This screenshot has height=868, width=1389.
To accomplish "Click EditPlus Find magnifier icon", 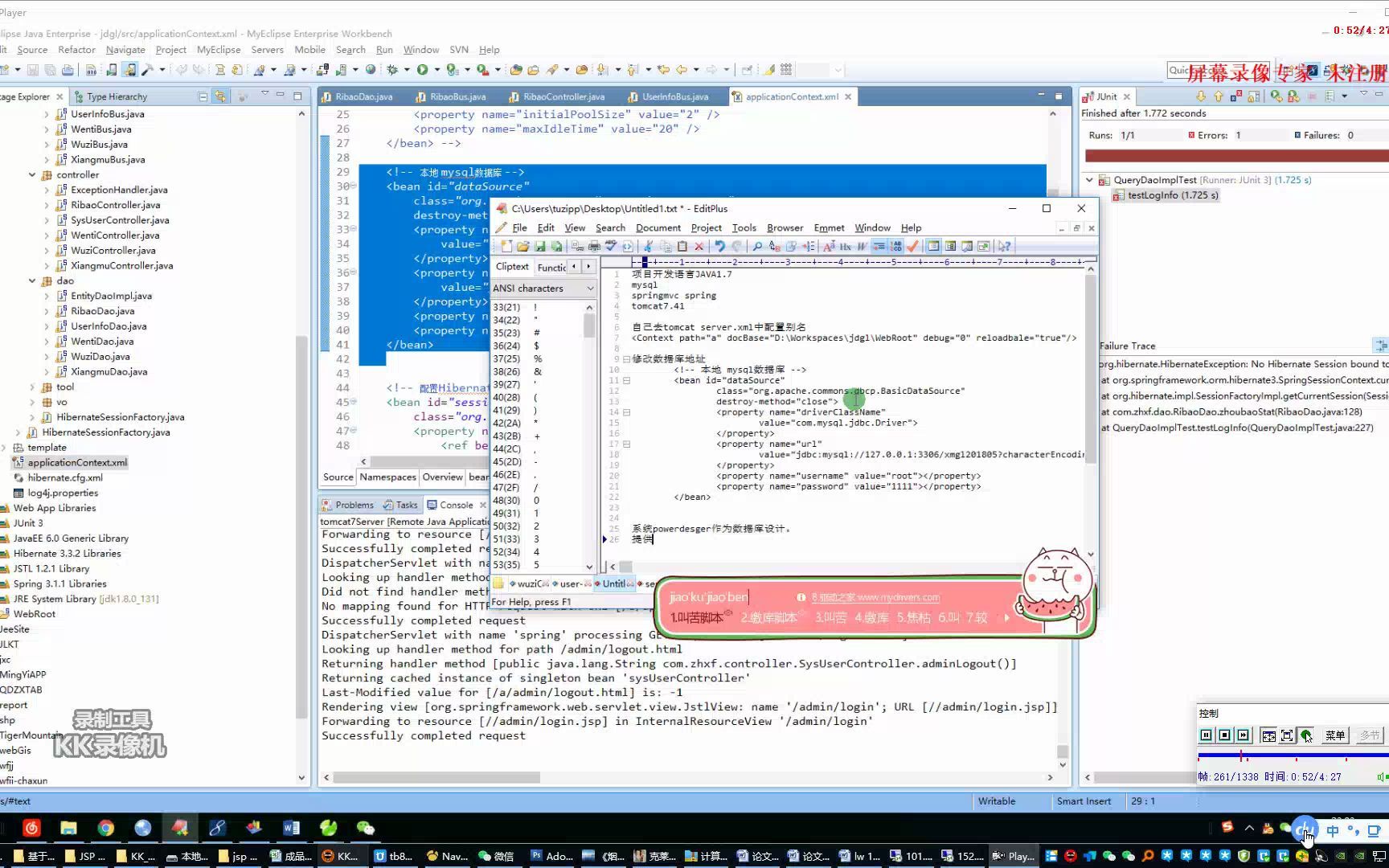I will (757, 246).
